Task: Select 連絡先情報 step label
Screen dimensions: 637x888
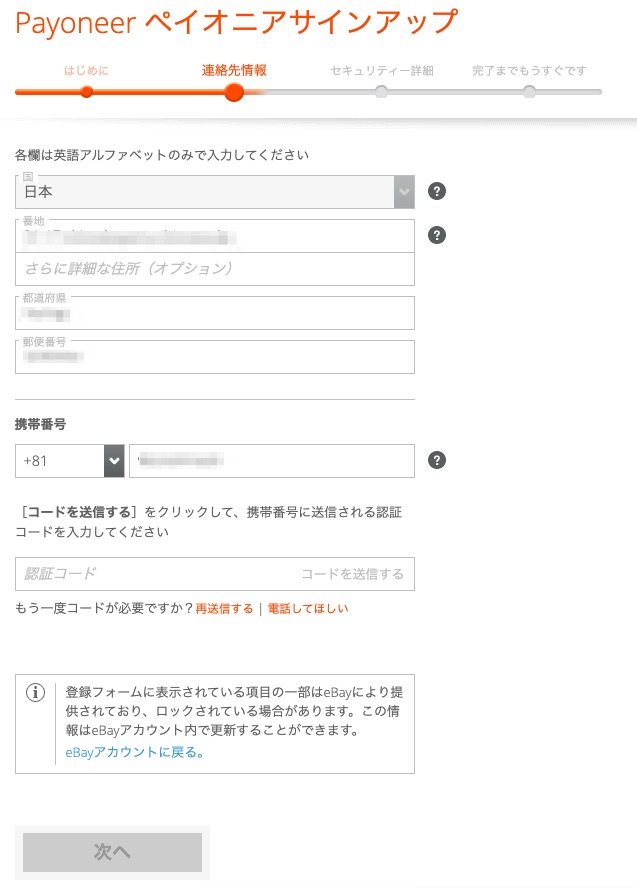Action: (x=234, y=71)
